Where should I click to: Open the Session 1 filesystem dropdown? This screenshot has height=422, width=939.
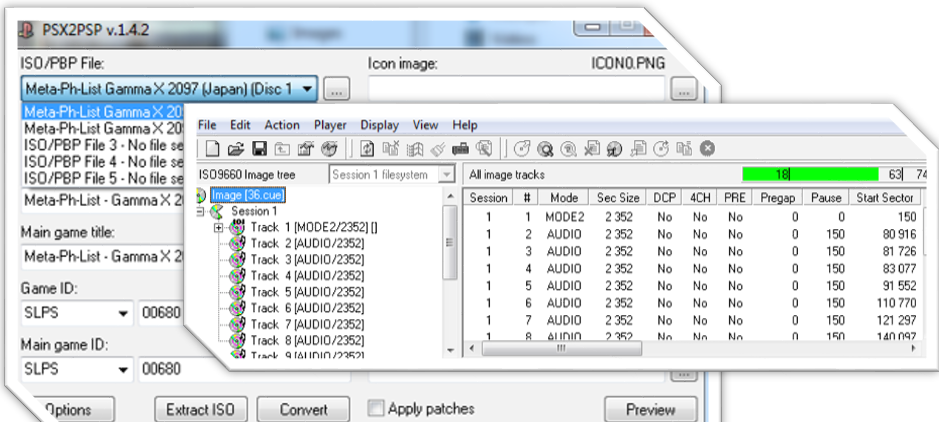[446, 175]
